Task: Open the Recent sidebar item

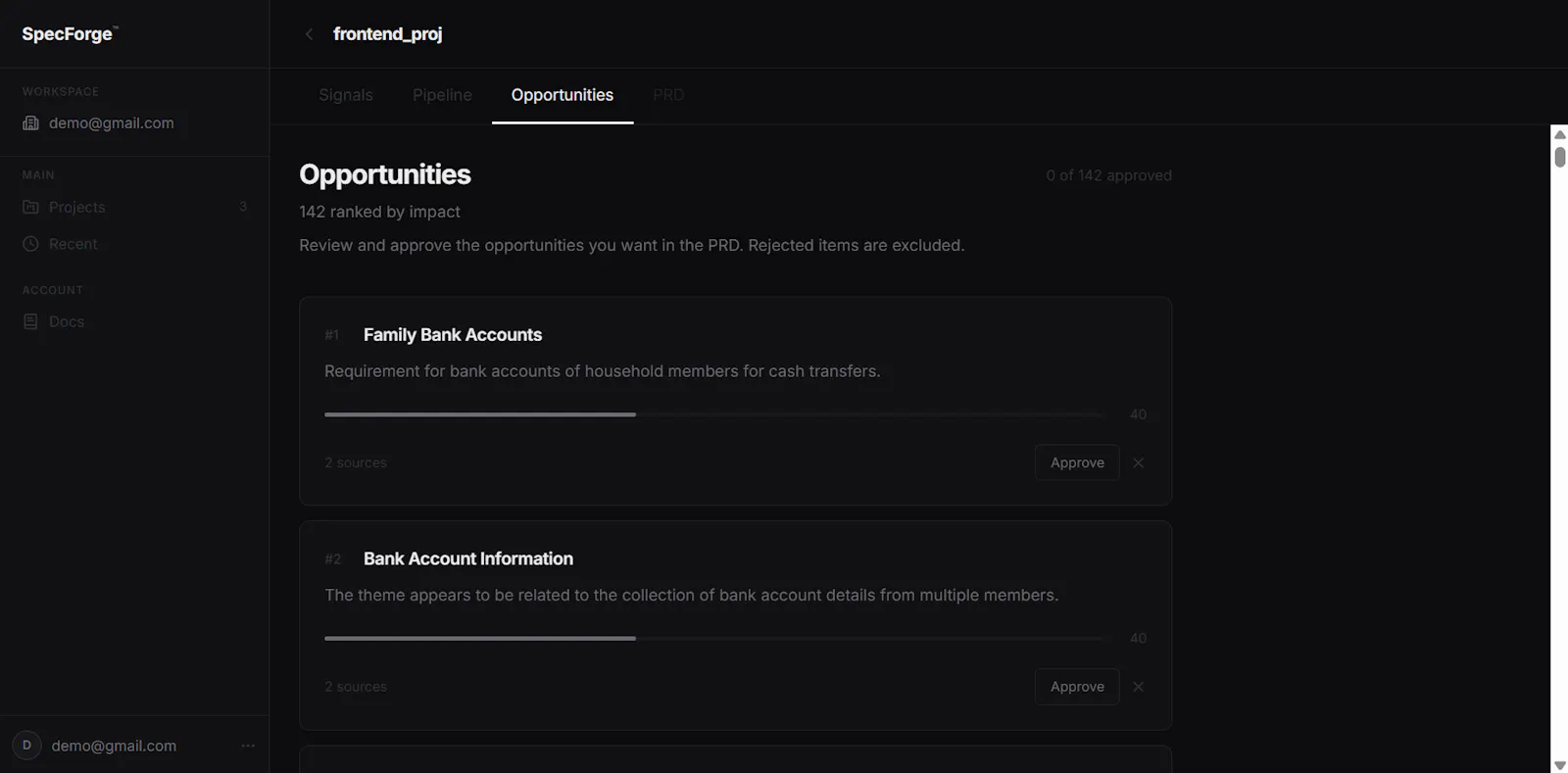Action: click(x=134, y=244)
